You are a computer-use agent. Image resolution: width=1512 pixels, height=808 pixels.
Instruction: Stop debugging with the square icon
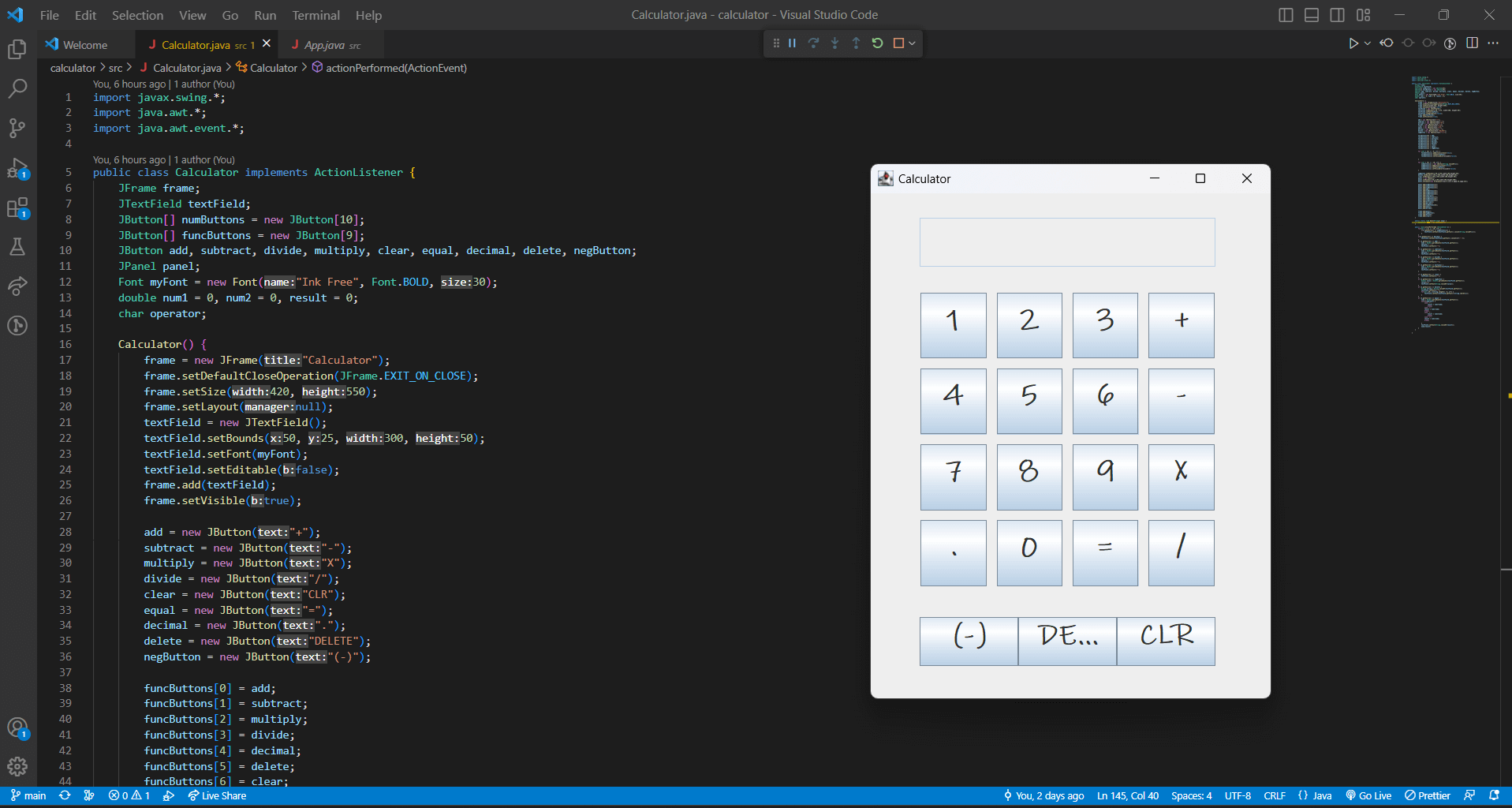898,43
